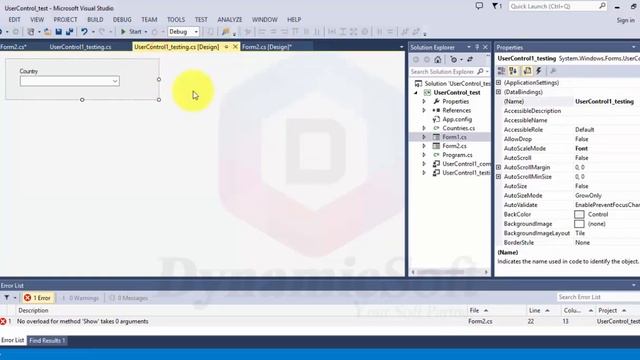Toggle the 0 Messages filter button

129,298
